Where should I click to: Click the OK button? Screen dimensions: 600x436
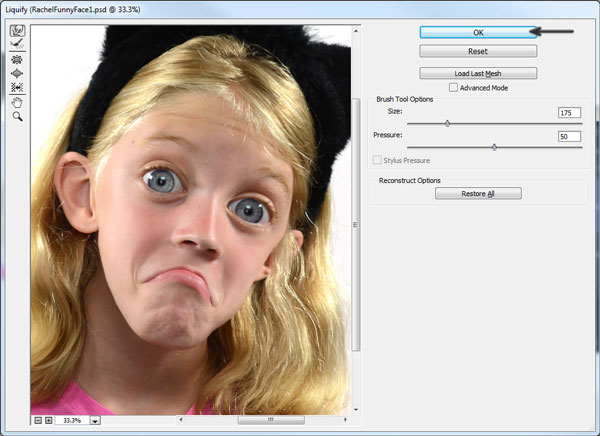coord(478,33)
